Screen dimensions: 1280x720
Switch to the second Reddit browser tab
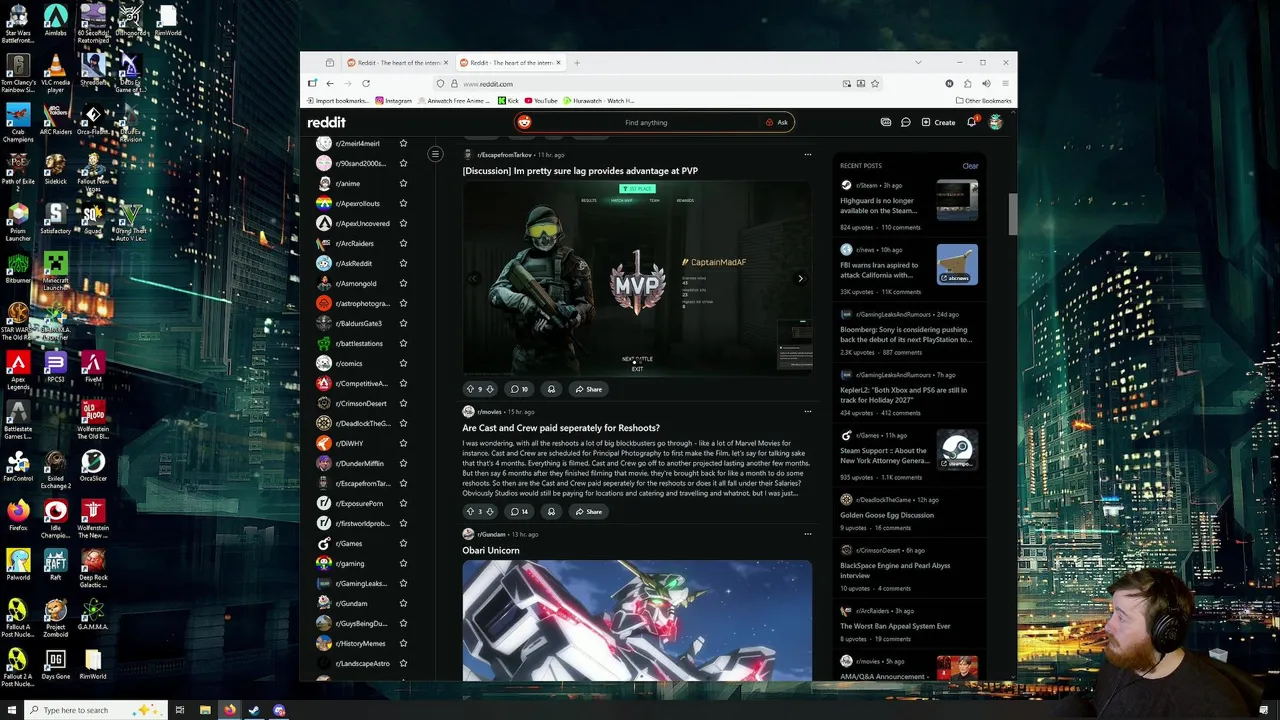click(x=509, y=63)
